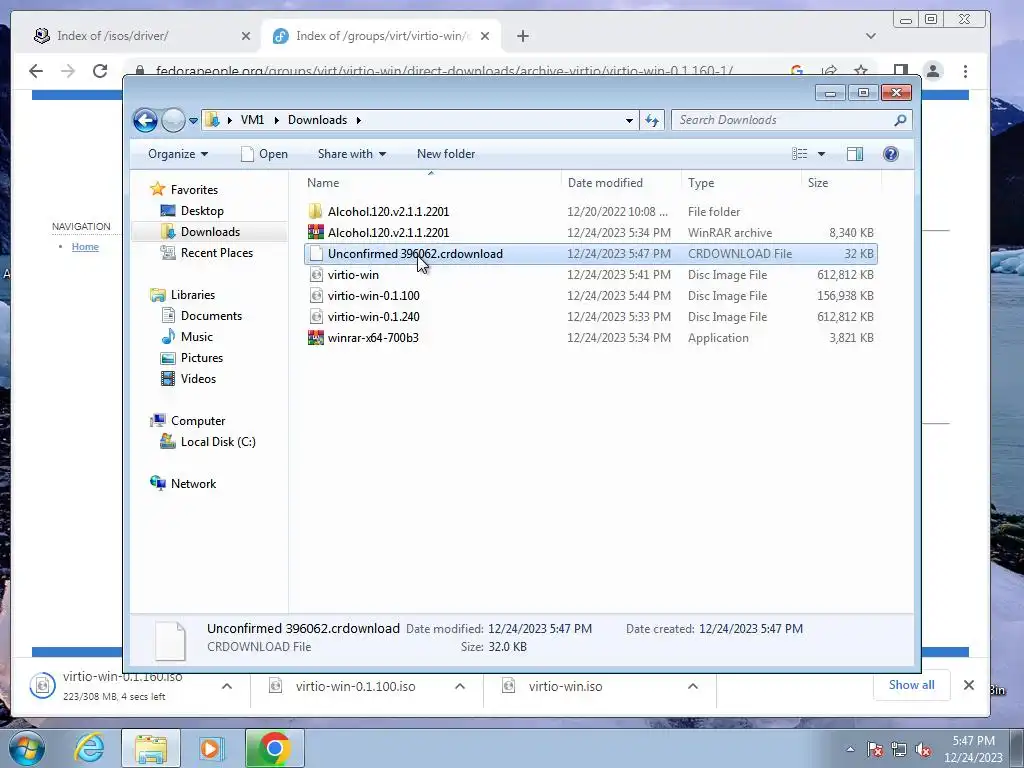Switch to Index of /isos/driver/ Chrome tab

point(141,36)
